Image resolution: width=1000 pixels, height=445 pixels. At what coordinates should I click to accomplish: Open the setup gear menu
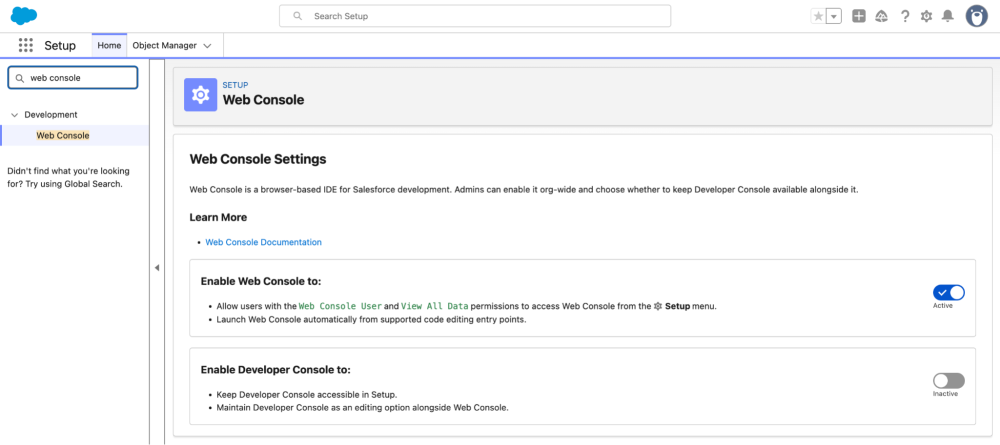coord(926,17)
